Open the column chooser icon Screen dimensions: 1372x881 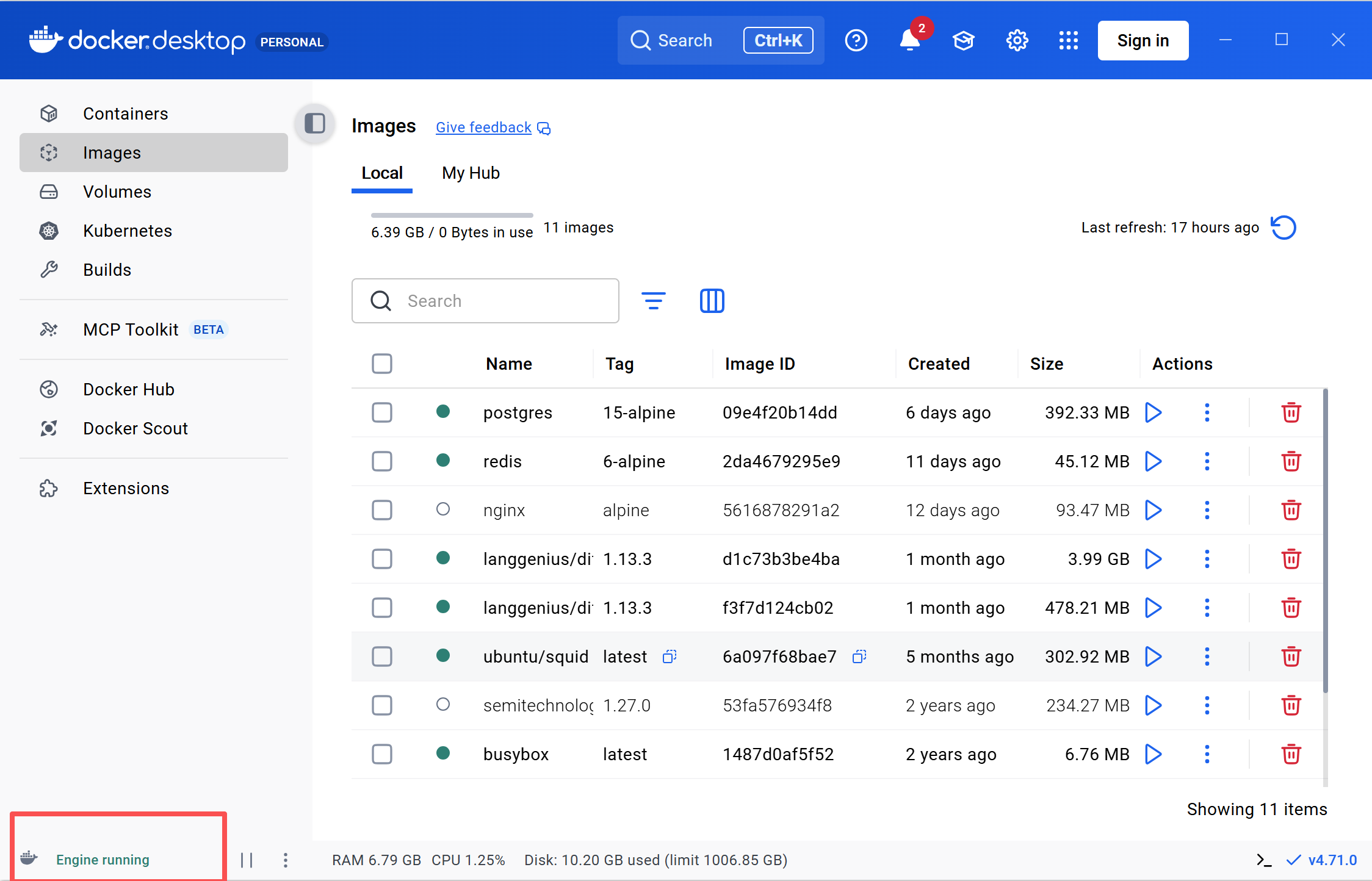712,301
